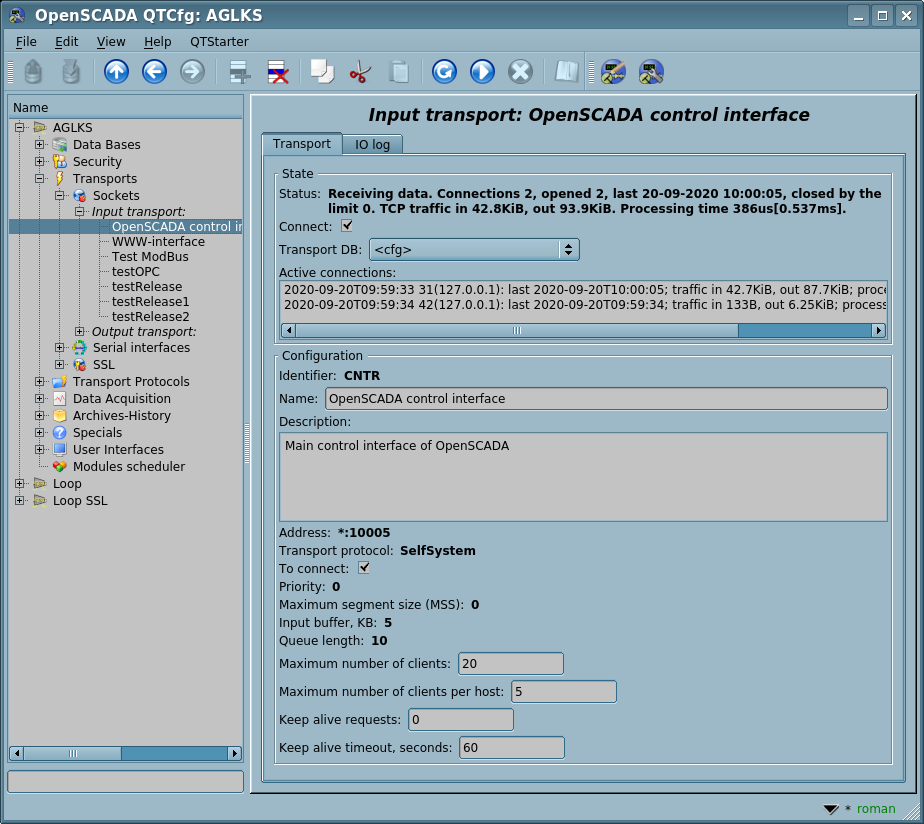
Task: Click the Specials question mark icon
Action: 60,433
